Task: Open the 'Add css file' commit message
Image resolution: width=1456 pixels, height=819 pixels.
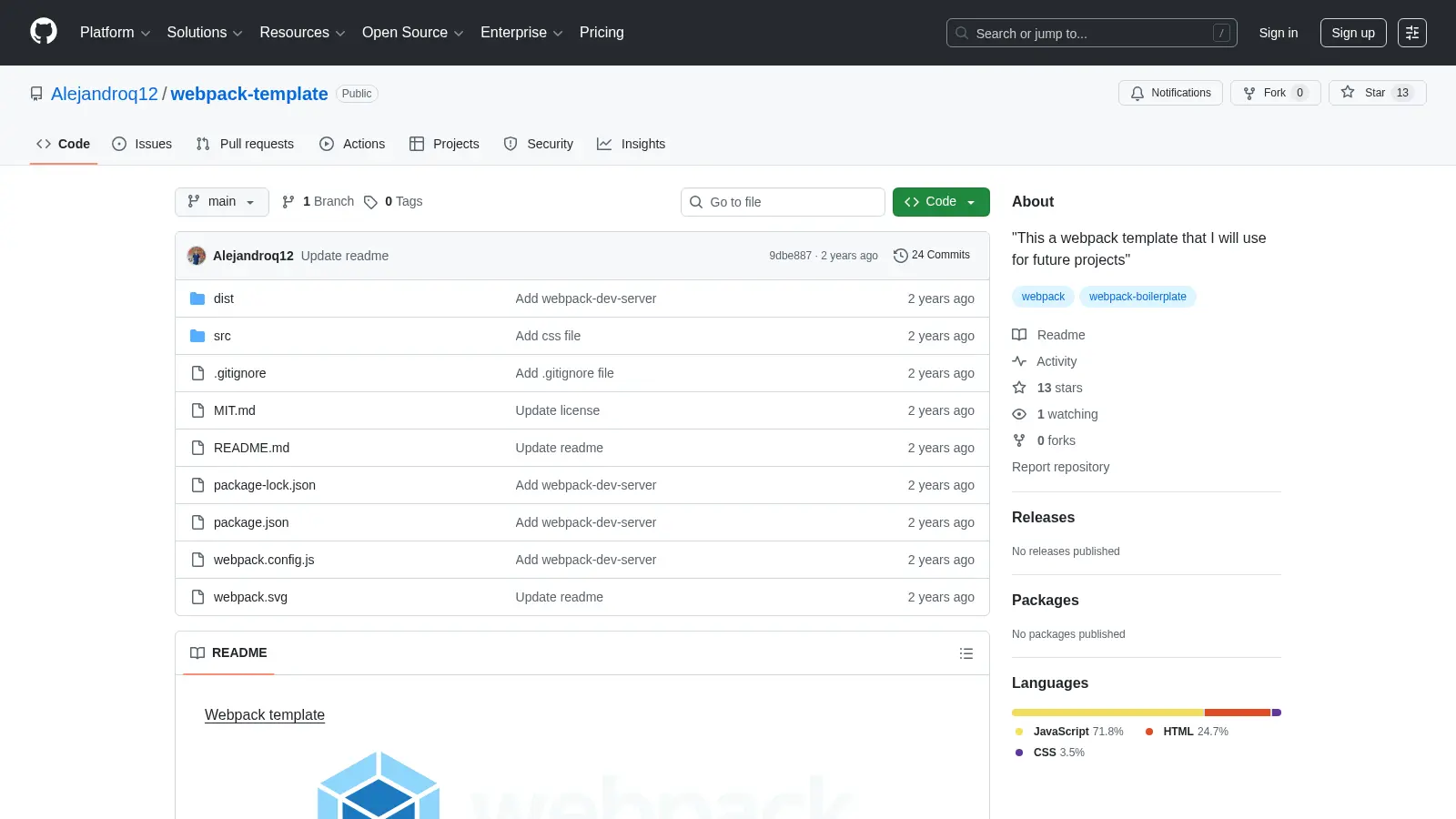Action: tap(548, 336)
